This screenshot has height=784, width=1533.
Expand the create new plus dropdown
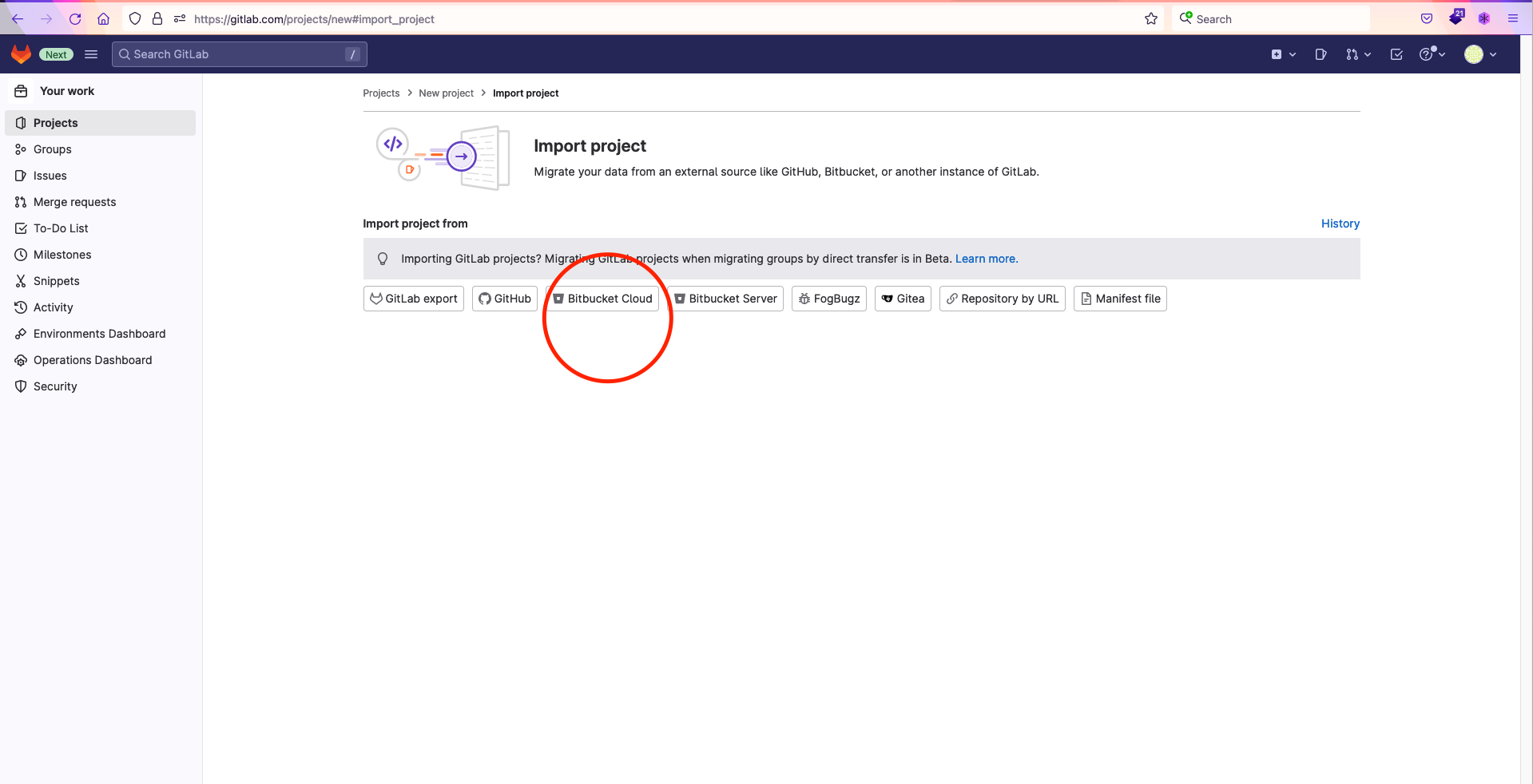(1283, 54)
